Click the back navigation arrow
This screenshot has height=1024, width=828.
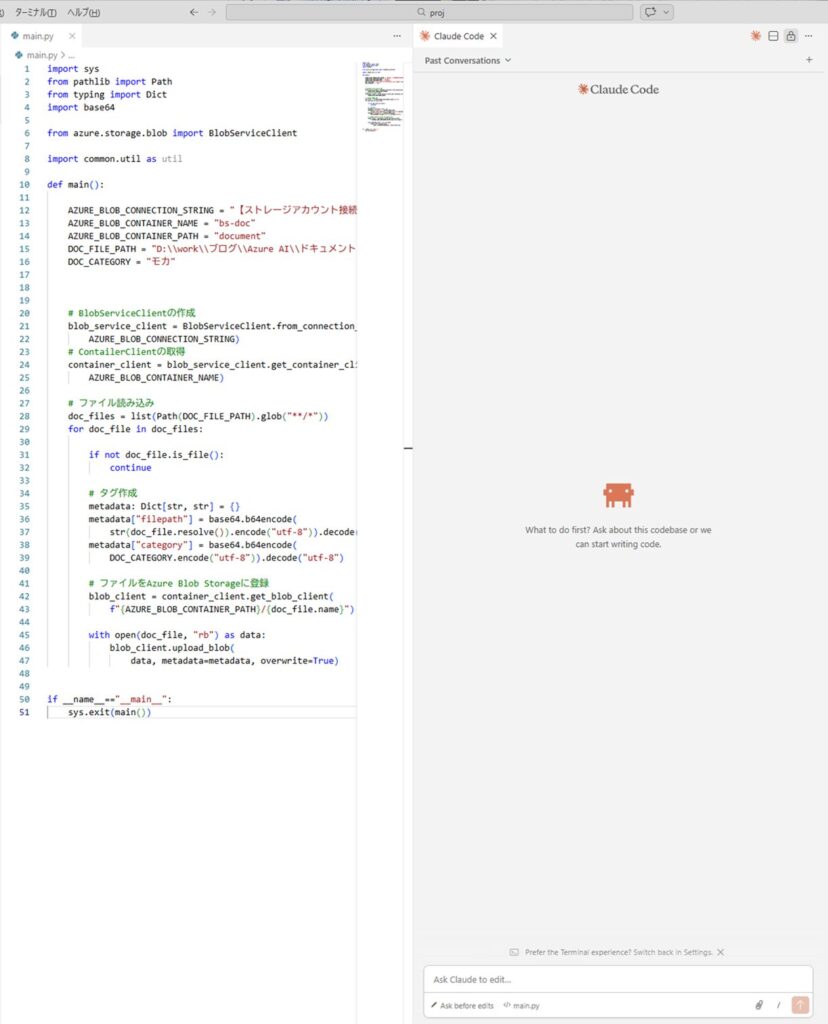click(x=194, y=12)
